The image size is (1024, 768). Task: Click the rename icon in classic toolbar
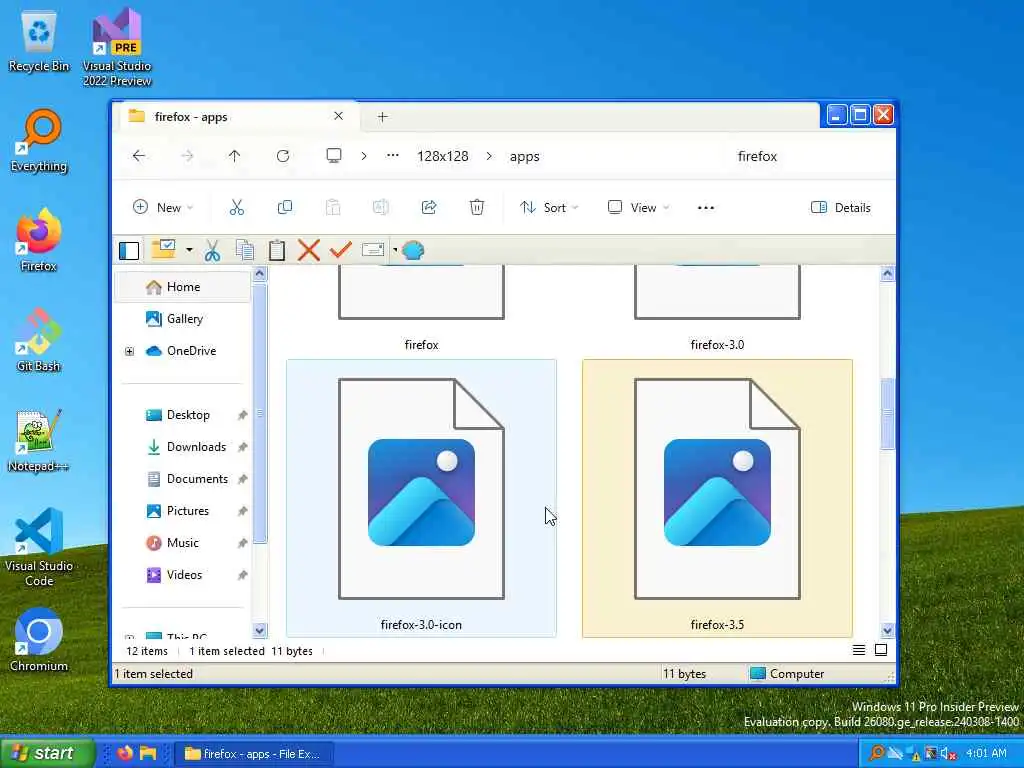tap(373, 250)
